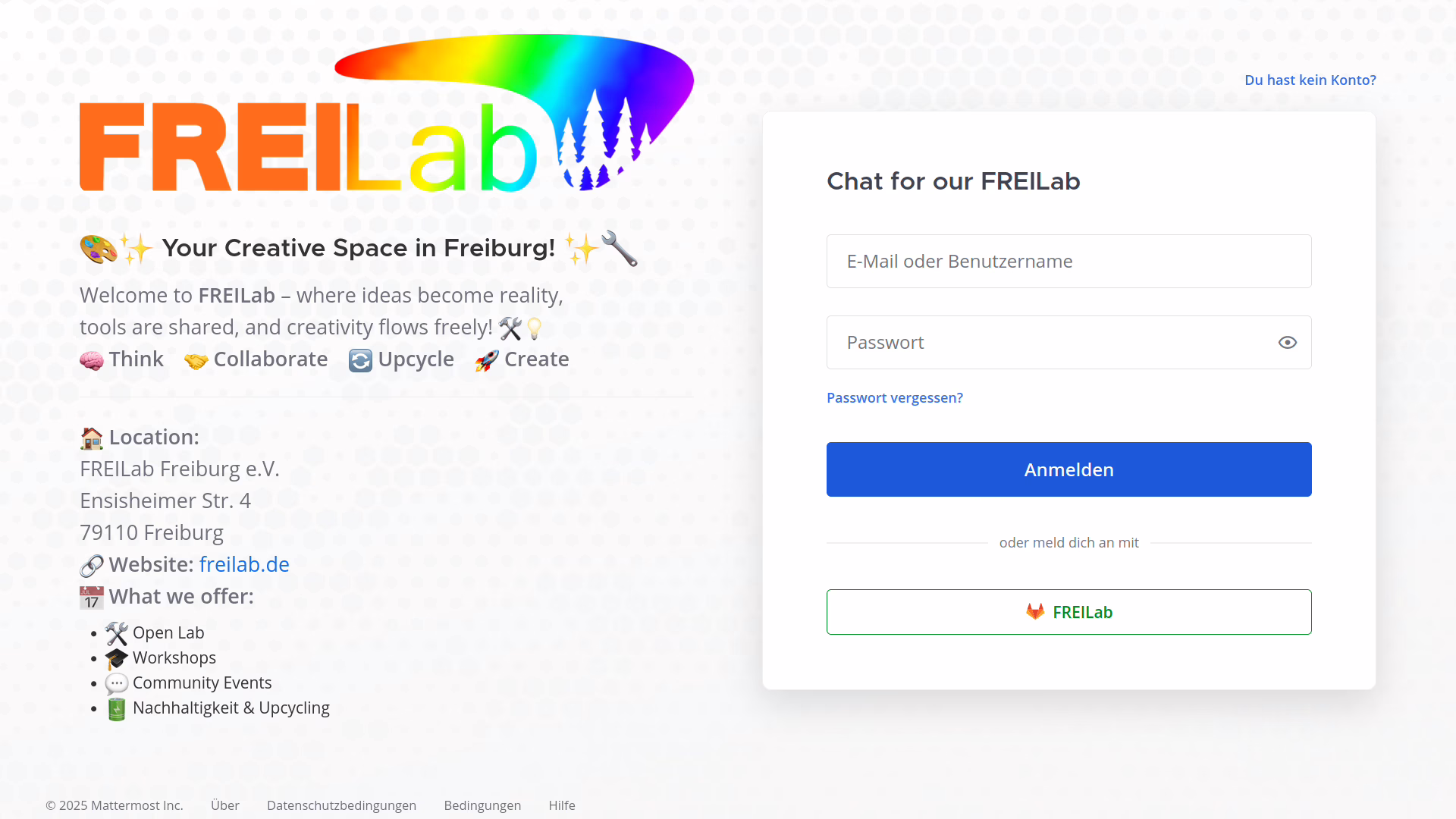The image size is (1456, 819).
Task: Visit the freilab.de website link
Action: coord(244,565)
